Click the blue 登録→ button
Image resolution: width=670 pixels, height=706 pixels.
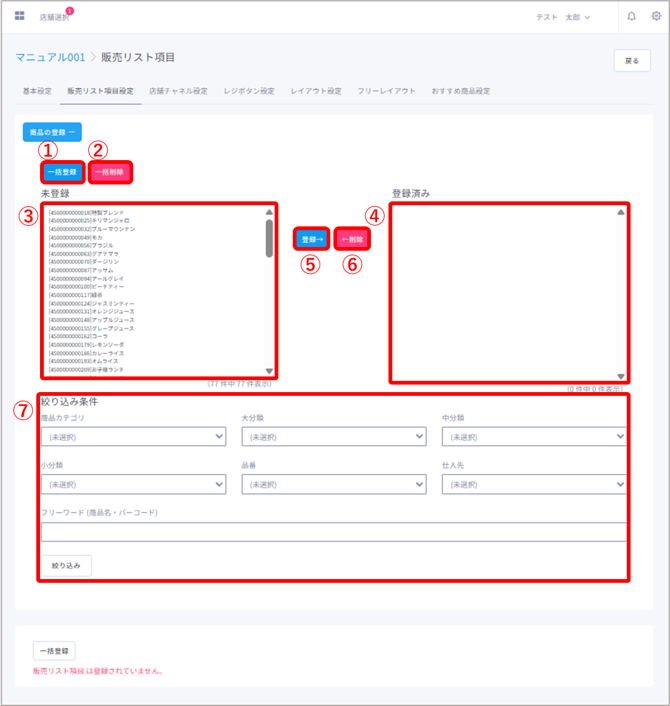coord(312,239)
